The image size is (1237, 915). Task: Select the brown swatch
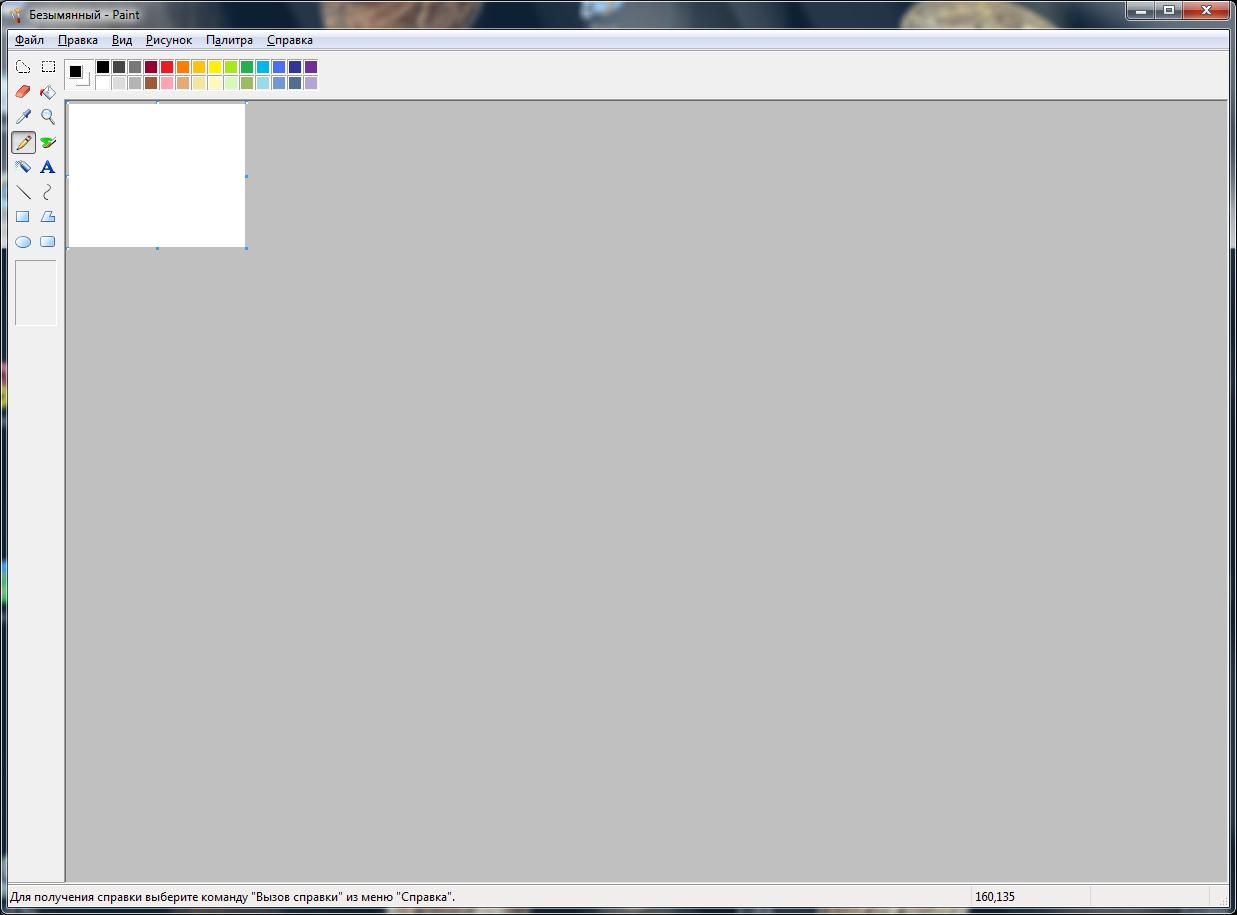151,83
